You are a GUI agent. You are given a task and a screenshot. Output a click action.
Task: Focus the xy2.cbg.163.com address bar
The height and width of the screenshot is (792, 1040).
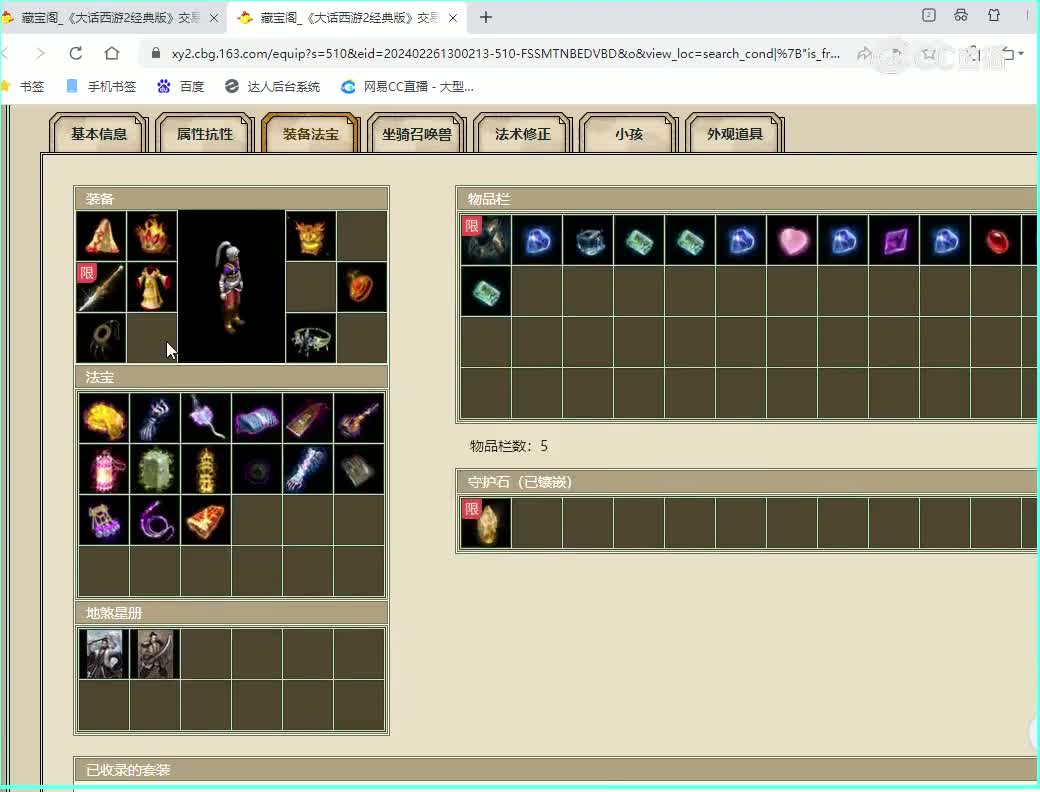tap(505, 54)
